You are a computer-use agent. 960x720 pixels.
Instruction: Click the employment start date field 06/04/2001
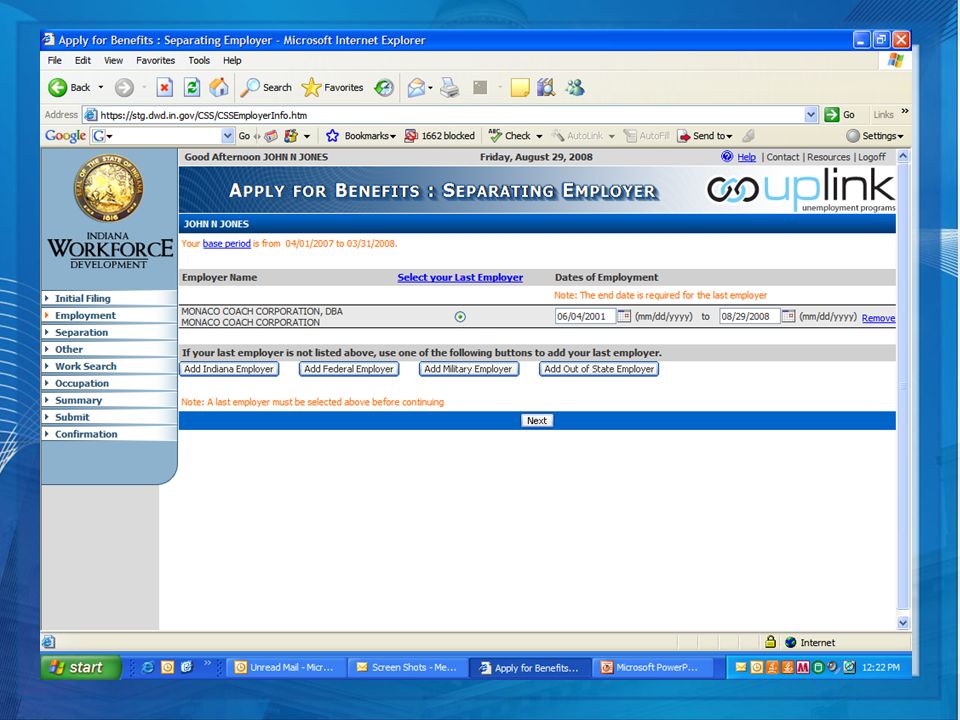tap(585, 316)
